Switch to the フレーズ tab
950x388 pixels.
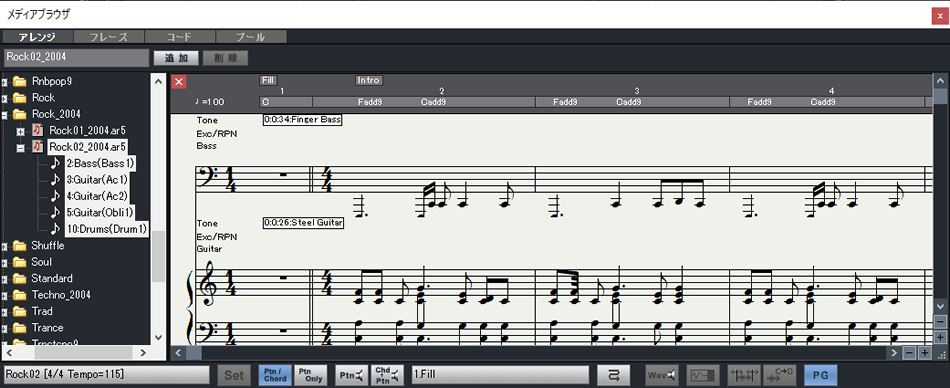(x=108, y=37)
